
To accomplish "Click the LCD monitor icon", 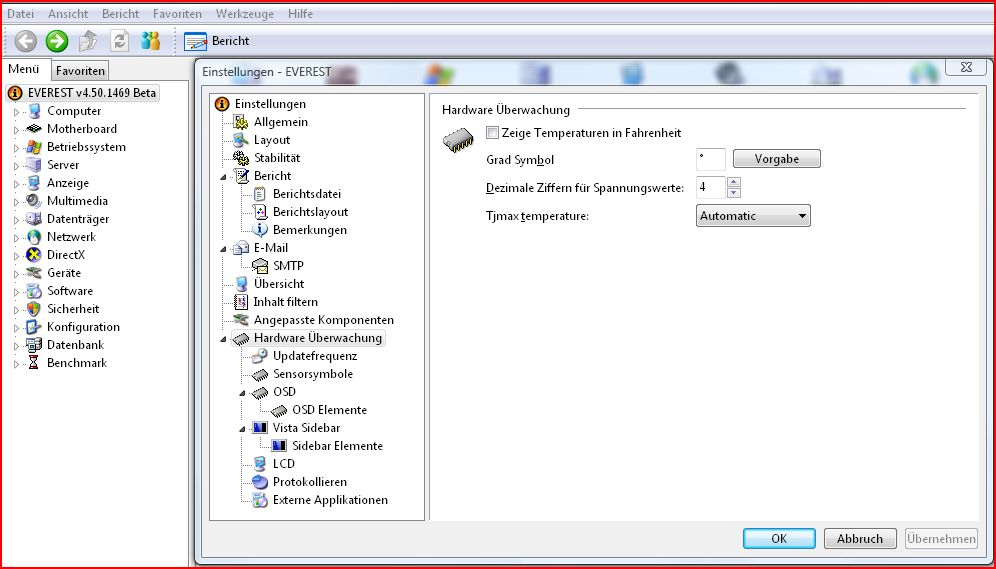I will tap(260, 464).
